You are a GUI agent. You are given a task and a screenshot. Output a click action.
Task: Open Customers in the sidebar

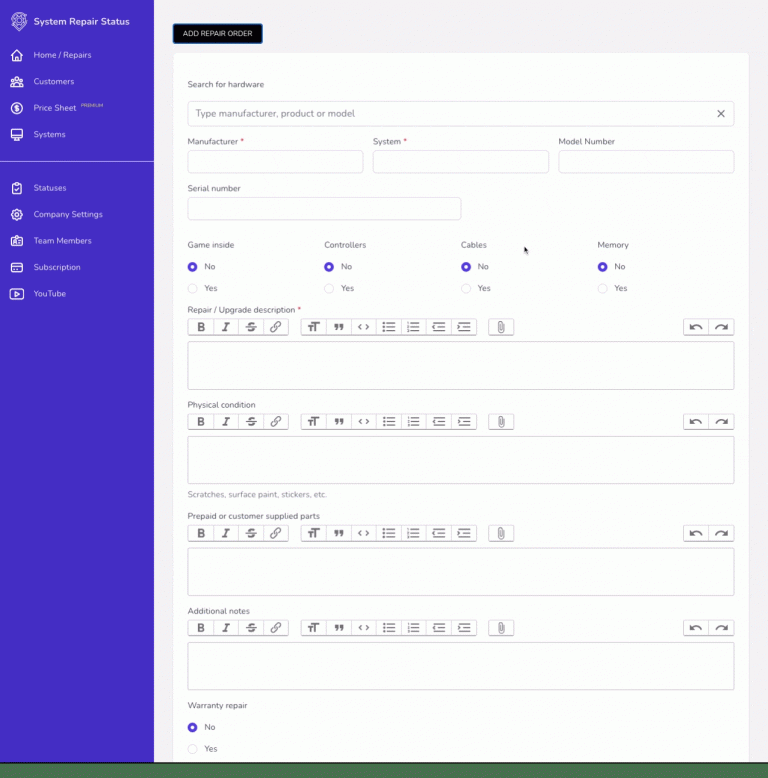pos(53,82)
